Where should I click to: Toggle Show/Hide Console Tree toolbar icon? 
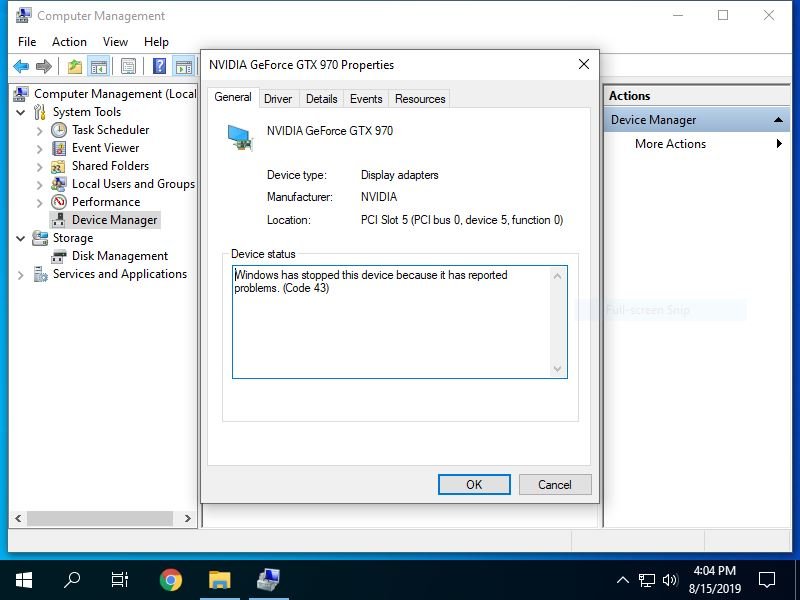point(98,66)
